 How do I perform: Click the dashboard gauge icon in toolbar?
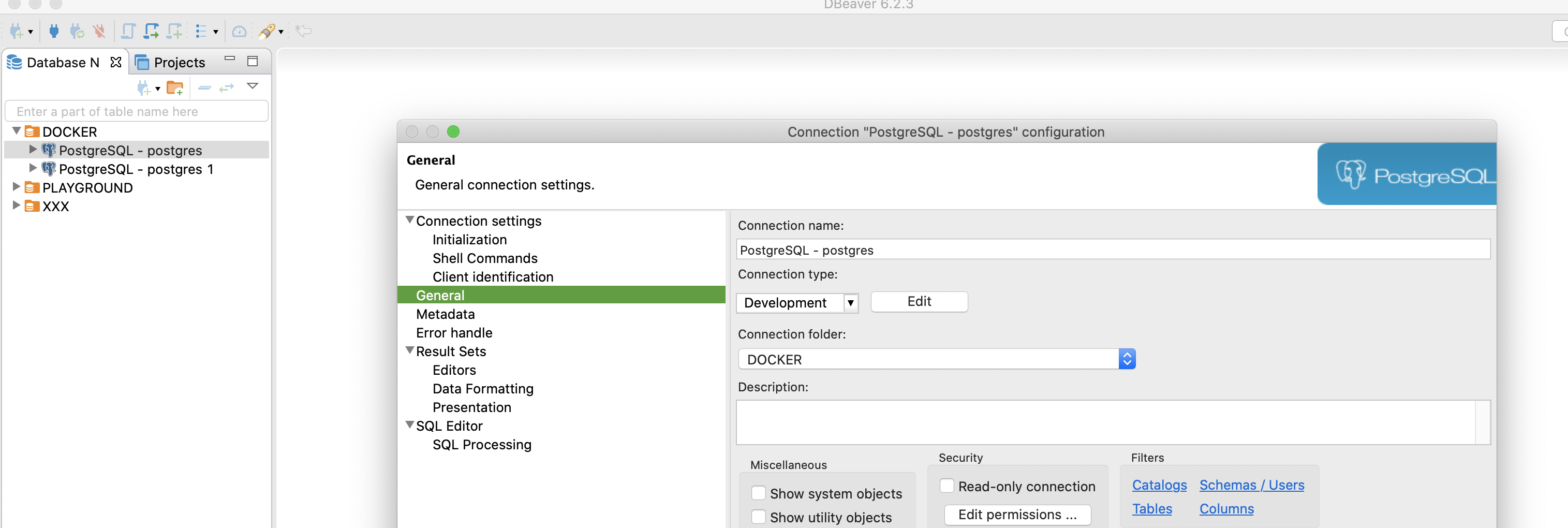pyautogui.click(x=239, y=31)
